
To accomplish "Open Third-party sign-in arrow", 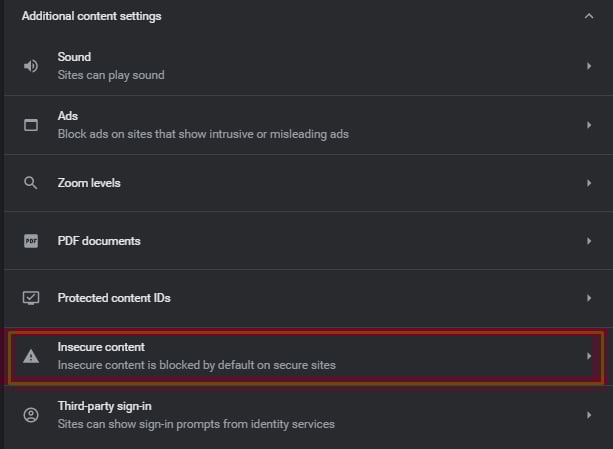I will [589, 415].
